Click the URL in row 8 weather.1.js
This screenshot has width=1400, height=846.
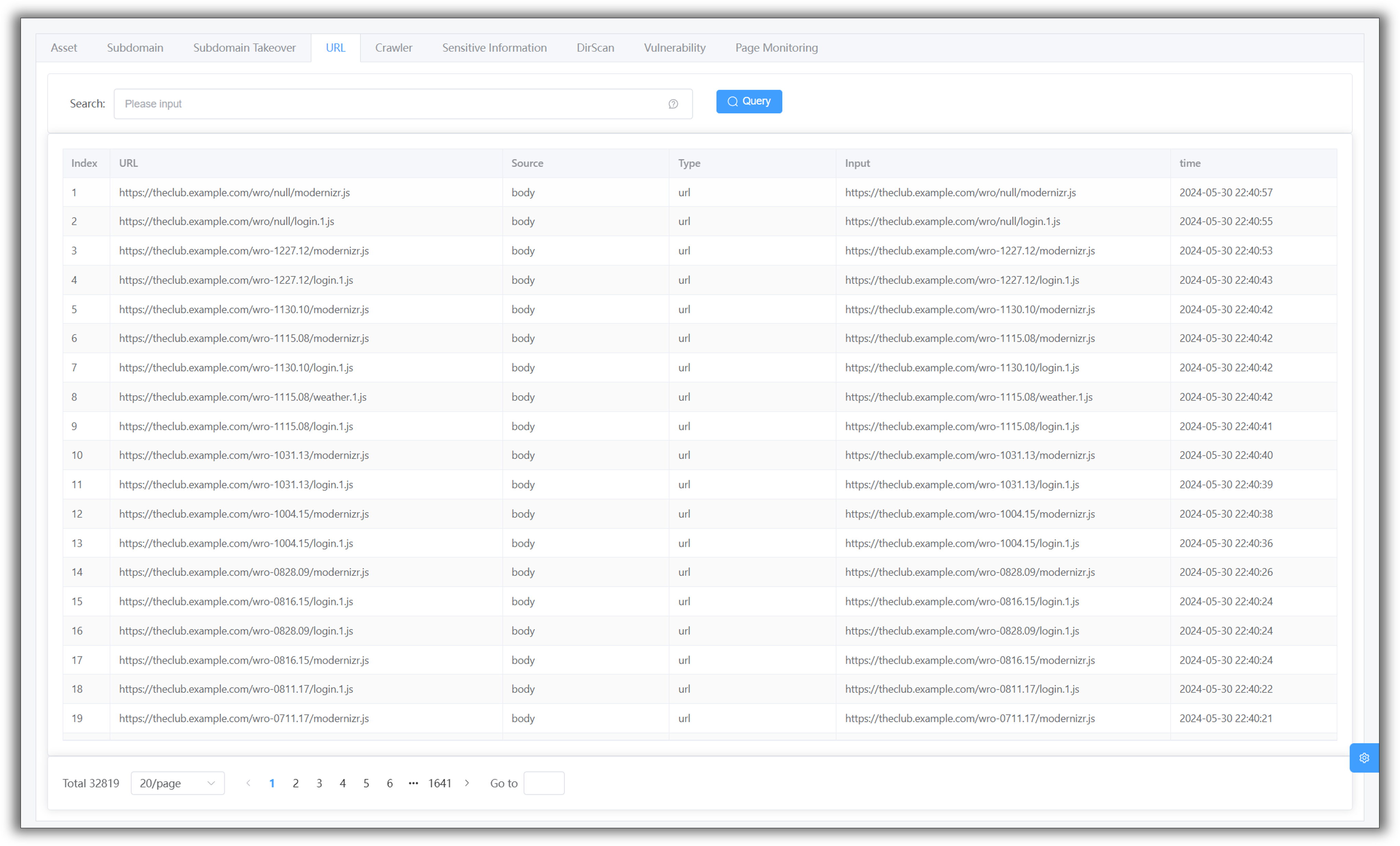pyautogui.click(x=242, y=397)
